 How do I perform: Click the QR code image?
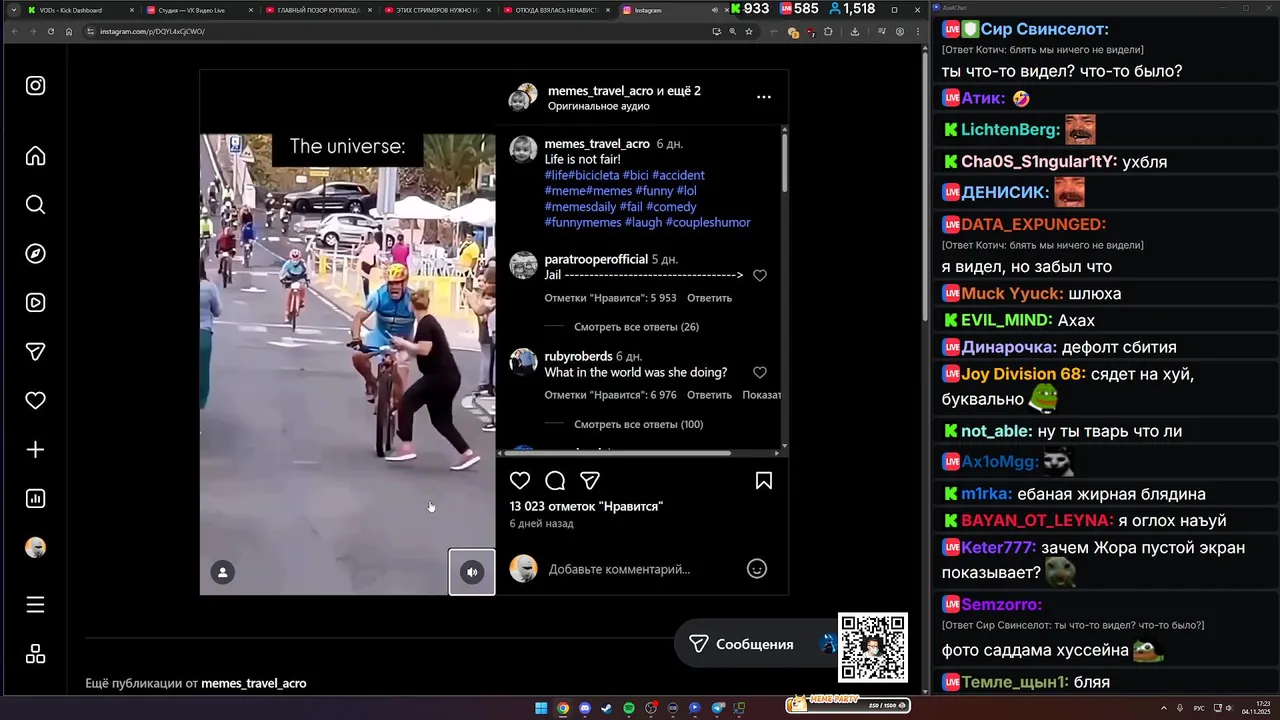[873, 647]
